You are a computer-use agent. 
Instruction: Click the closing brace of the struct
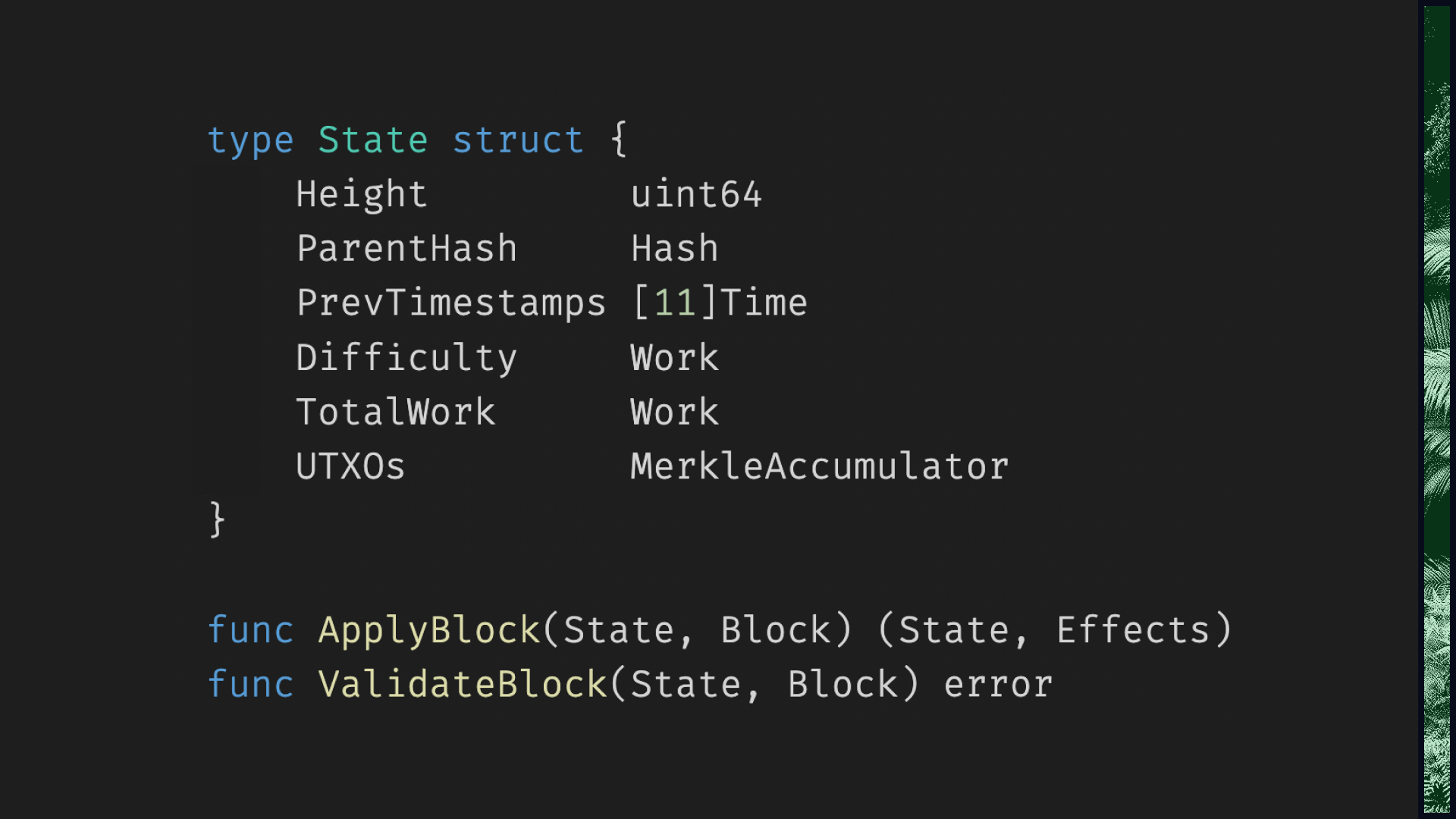coord(217,520)
